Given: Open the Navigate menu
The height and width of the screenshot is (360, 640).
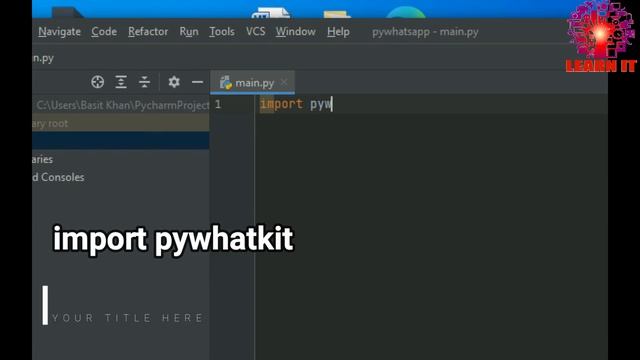Looking at the screenshot, I should click(x=60, y=32).
